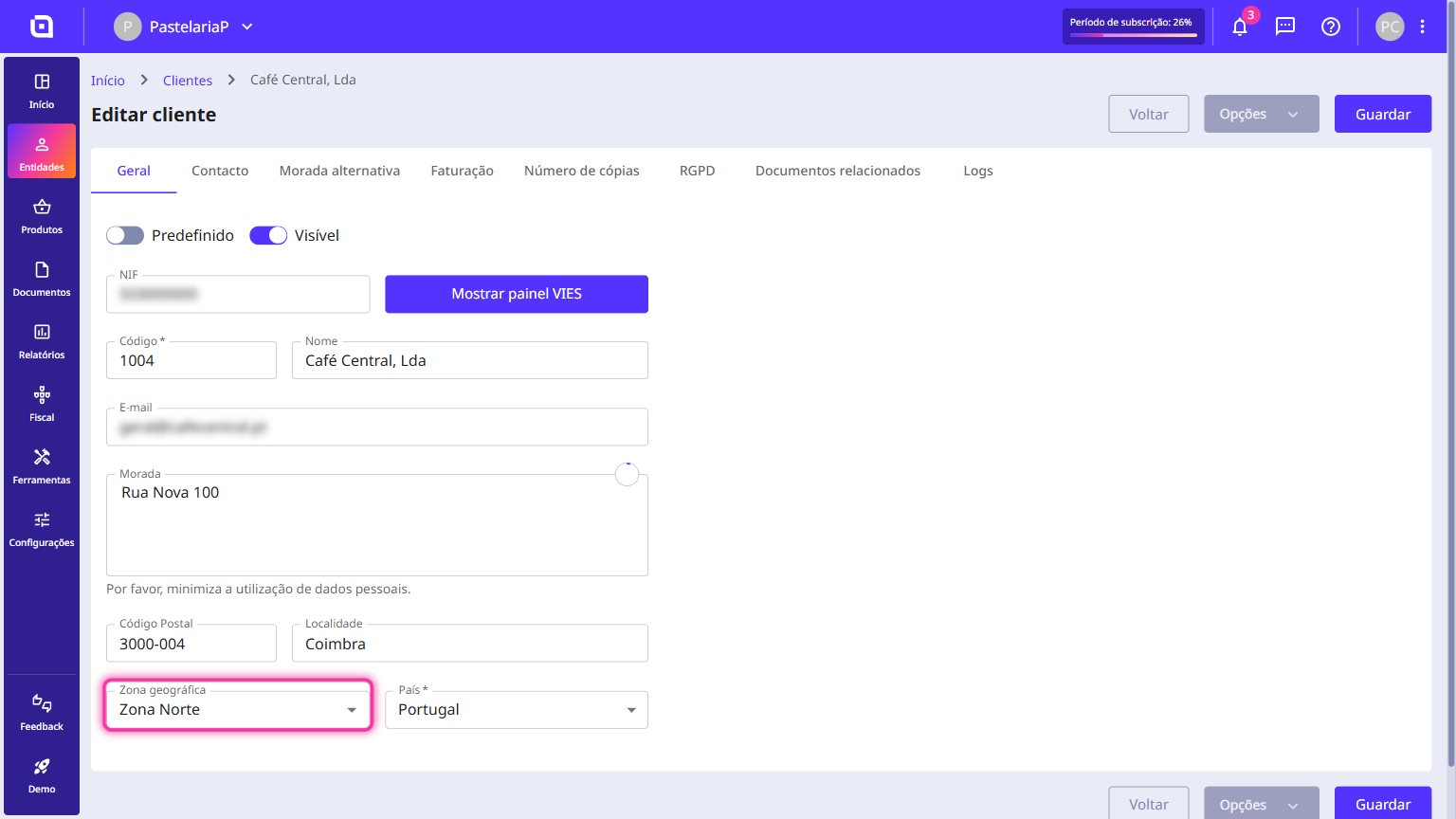Click the Localidade input field

pos(470,644)
